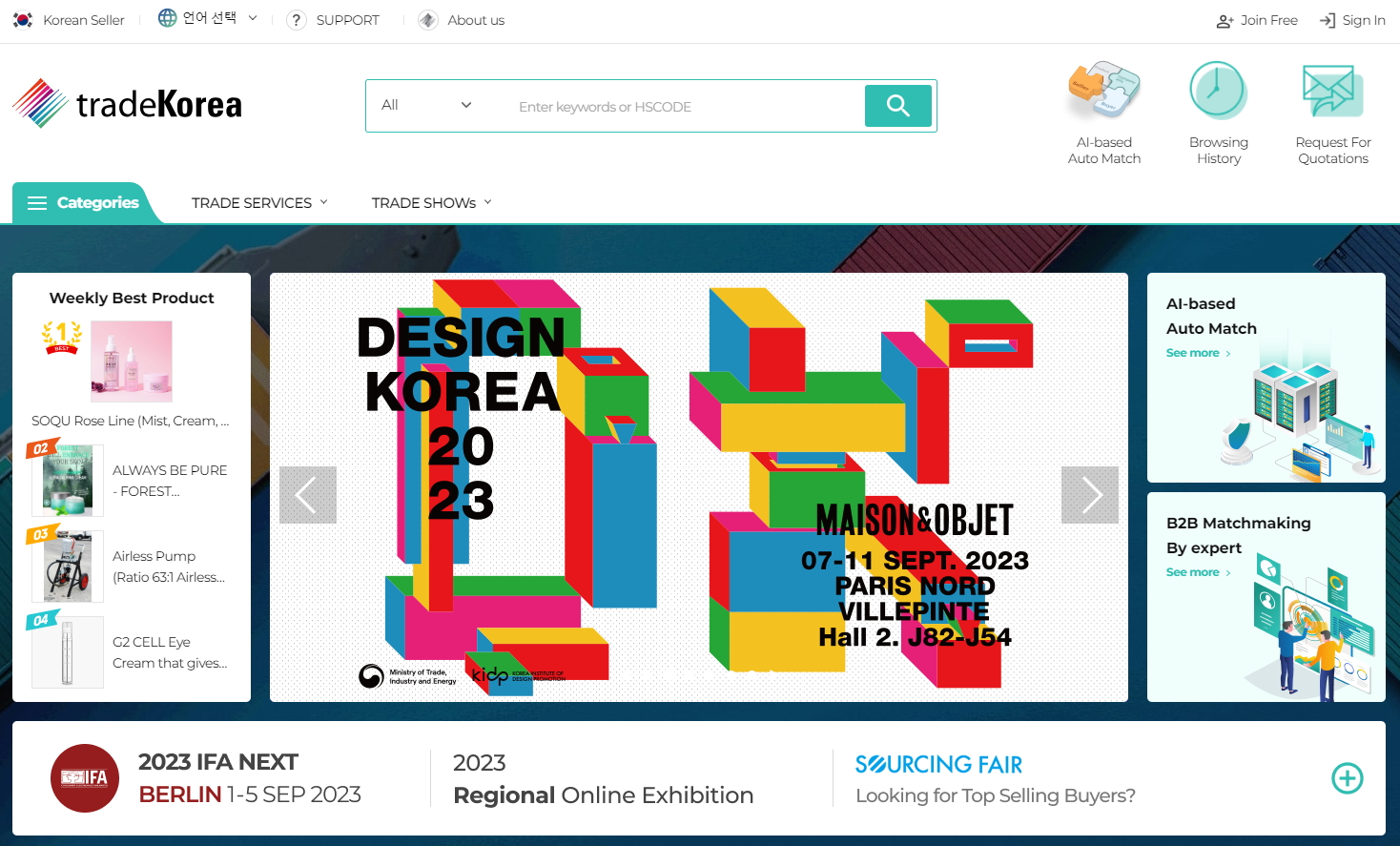The image size is (1400, 846).
Task: Click the 언어 선택 text
Action: pyautogui.click(x=210, y=18)
